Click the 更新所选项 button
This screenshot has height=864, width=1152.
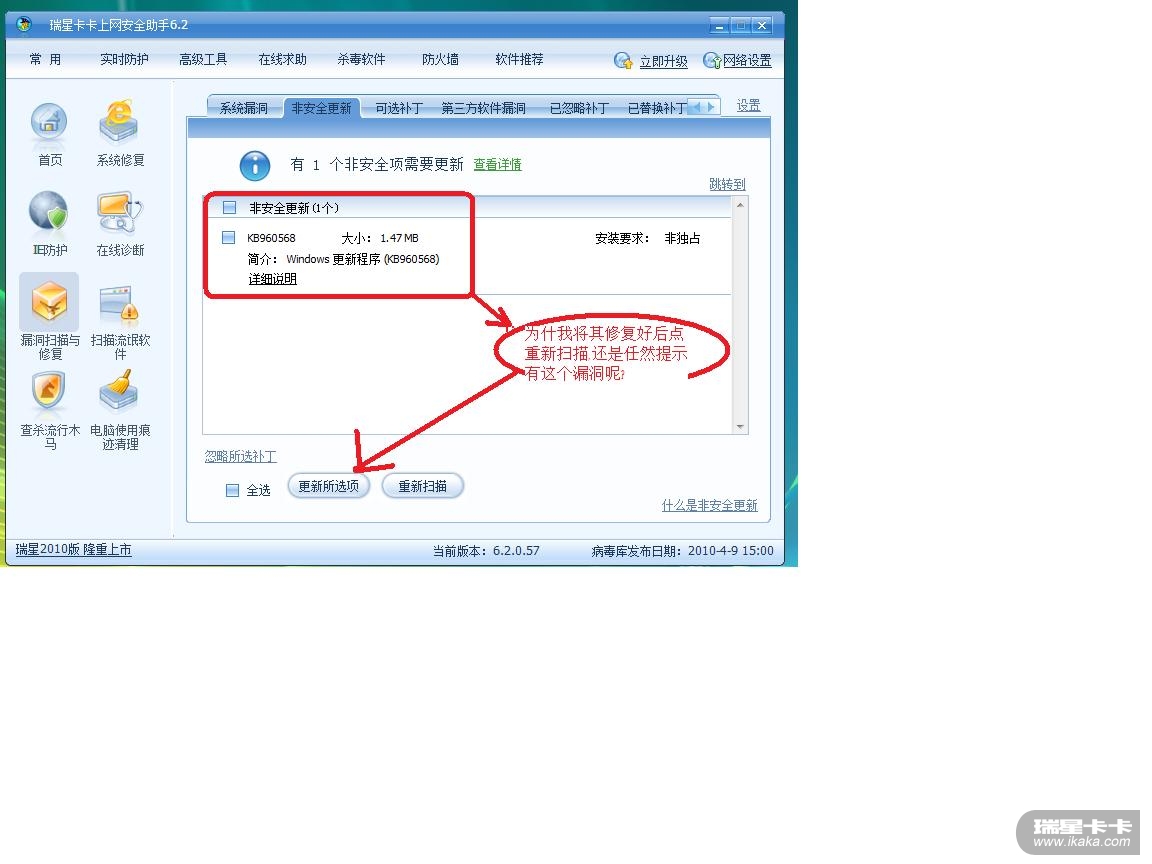click(x=328, y=486)
